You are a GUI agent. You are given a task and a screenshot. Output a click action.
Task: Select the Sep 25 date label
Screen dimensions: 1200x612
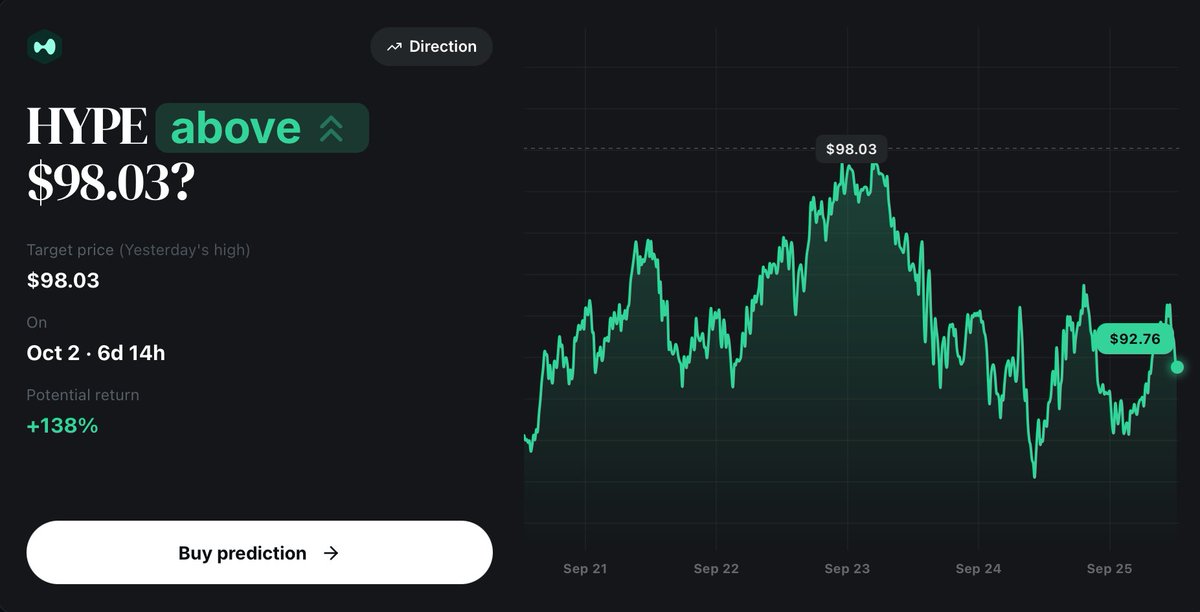[1109, 569]
